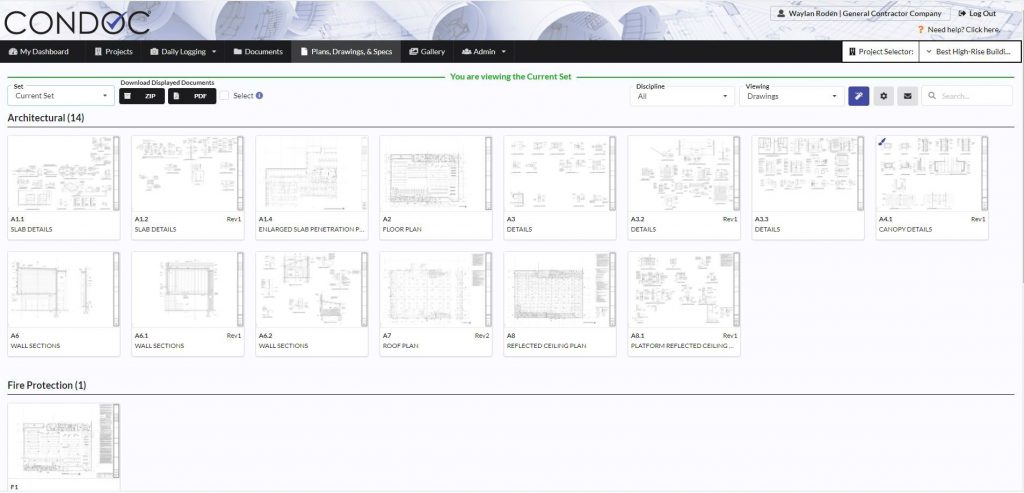Viewport: 1024px width, 493px height.
Task: Open A1.4 Enlarged Slab Penetration drawing
Action: (x=312, y=187)
